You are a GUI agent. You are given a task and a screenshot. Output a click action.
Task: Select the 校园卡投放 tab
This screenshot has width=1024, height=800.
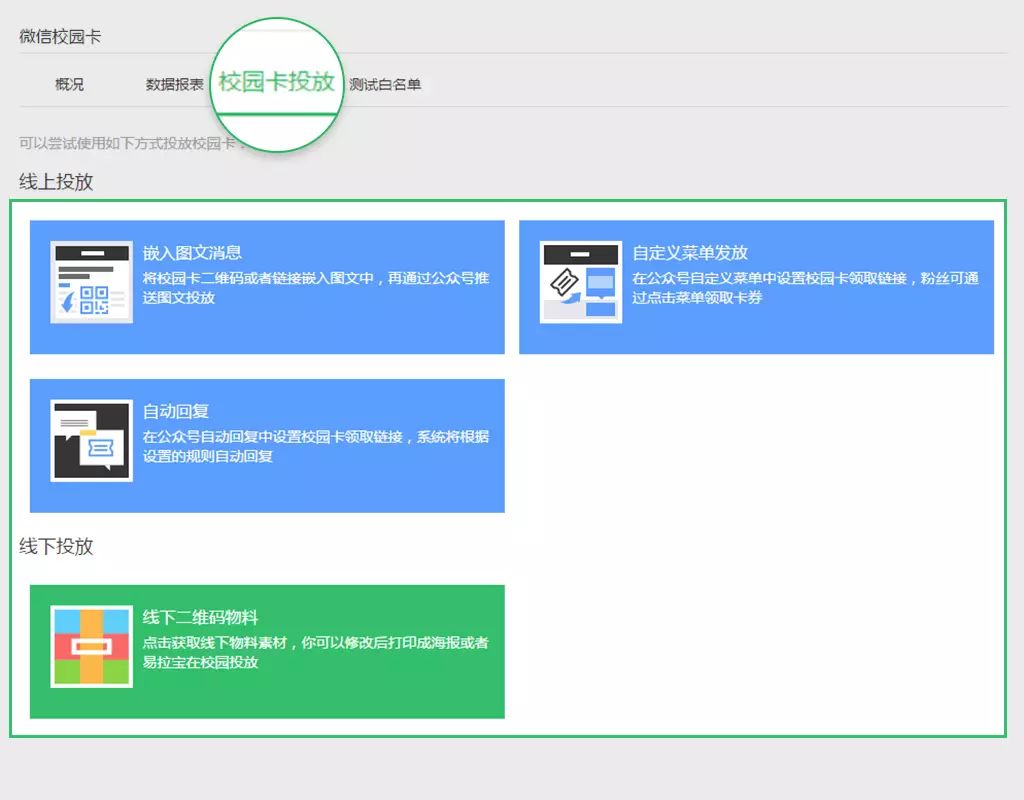coord(276,82)
